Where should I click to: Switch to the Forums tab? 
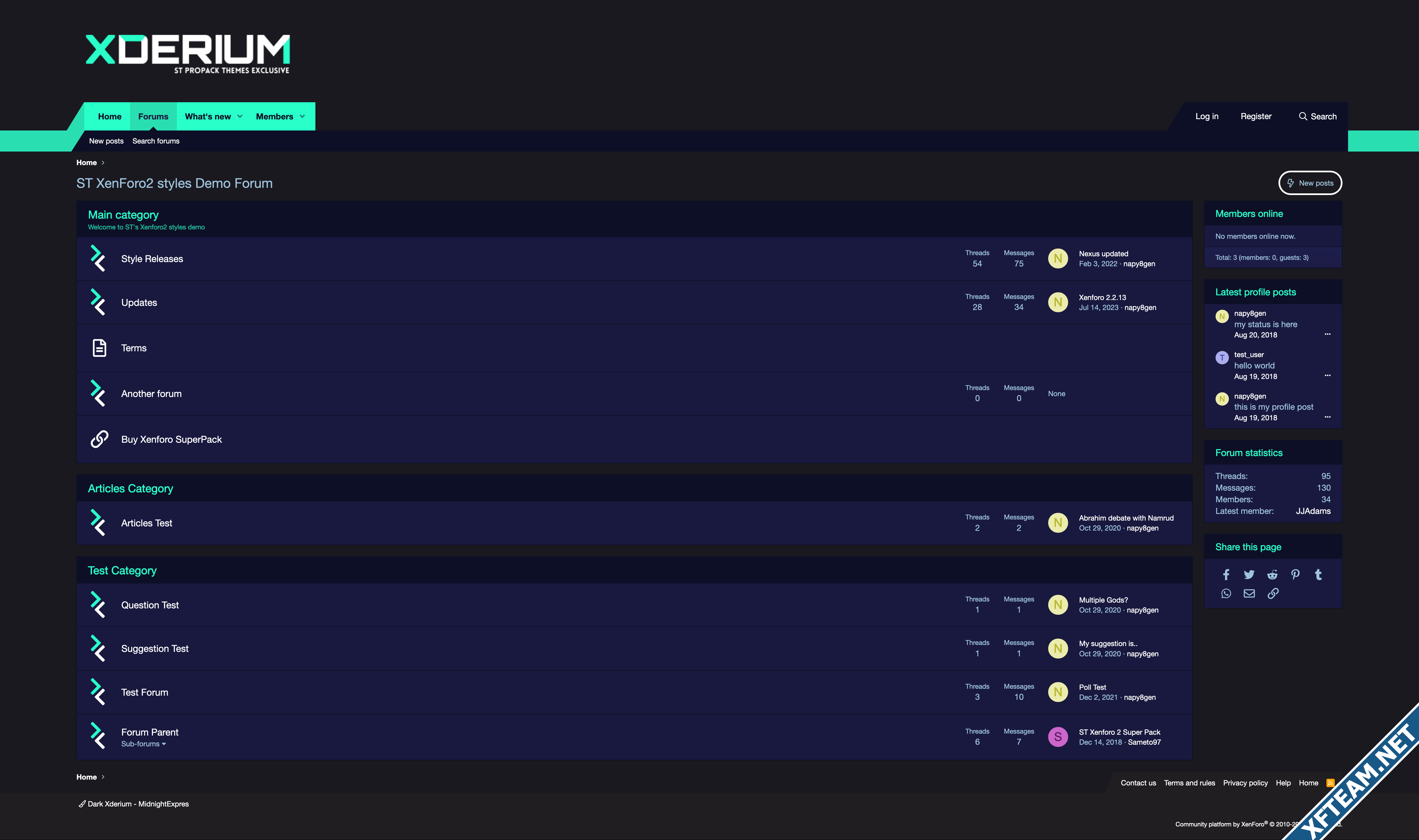(153, 117)
